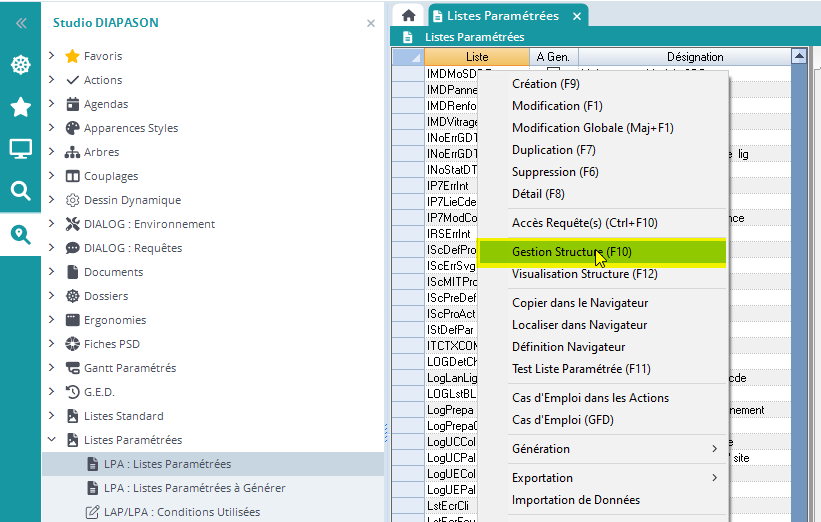Click the magnifying glass search sidebar icon
The image size is (821, 522).
click(x=20, y=191)
